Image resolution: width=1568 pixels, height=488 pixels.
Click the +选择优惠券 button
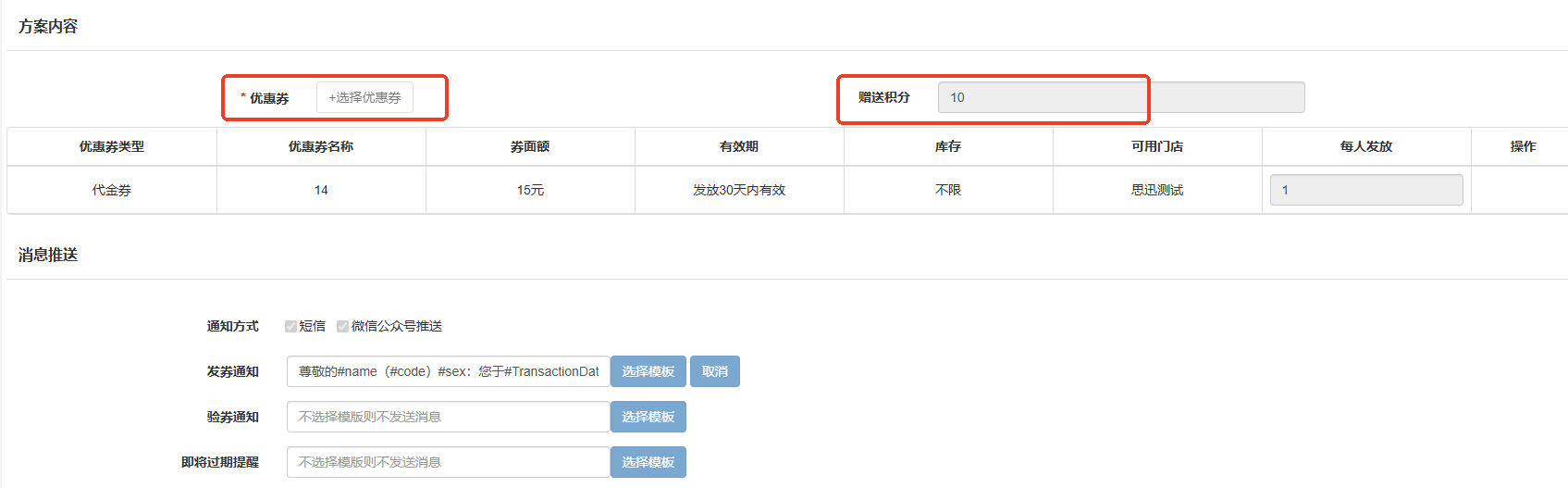point(364,97)
